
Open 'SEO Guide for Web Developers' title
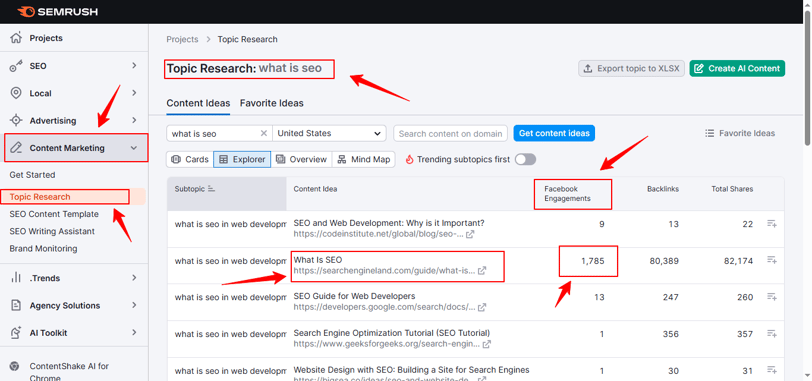(x=354, y=296)
